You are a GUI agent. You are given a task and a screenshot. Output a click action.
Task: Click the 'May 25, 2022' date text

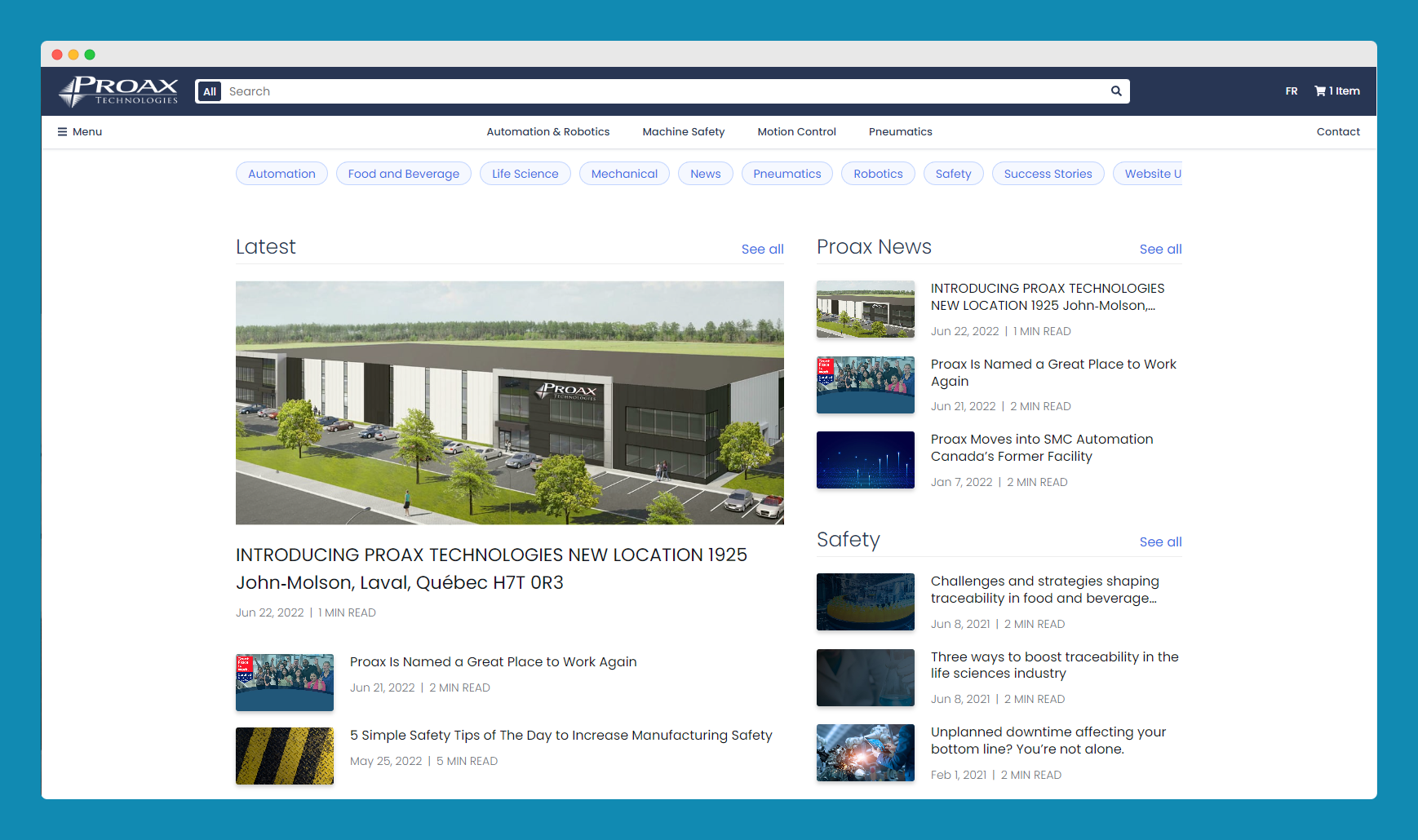pyautogui.click(x=386, y=762)
